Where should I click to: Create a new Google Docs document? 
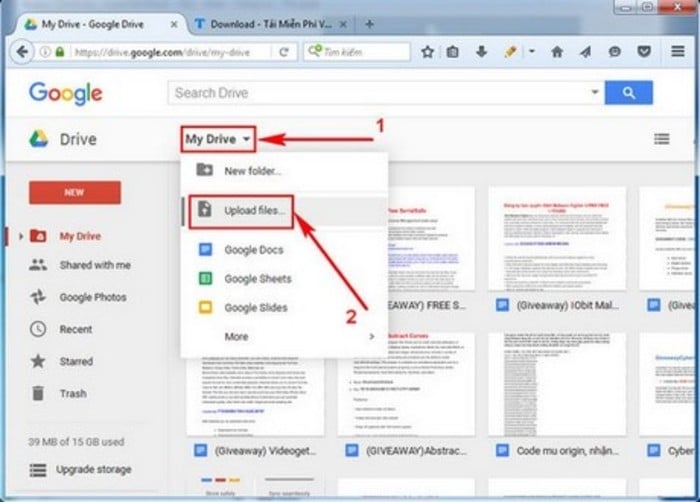pyautogui.click(x=284, y=250)
